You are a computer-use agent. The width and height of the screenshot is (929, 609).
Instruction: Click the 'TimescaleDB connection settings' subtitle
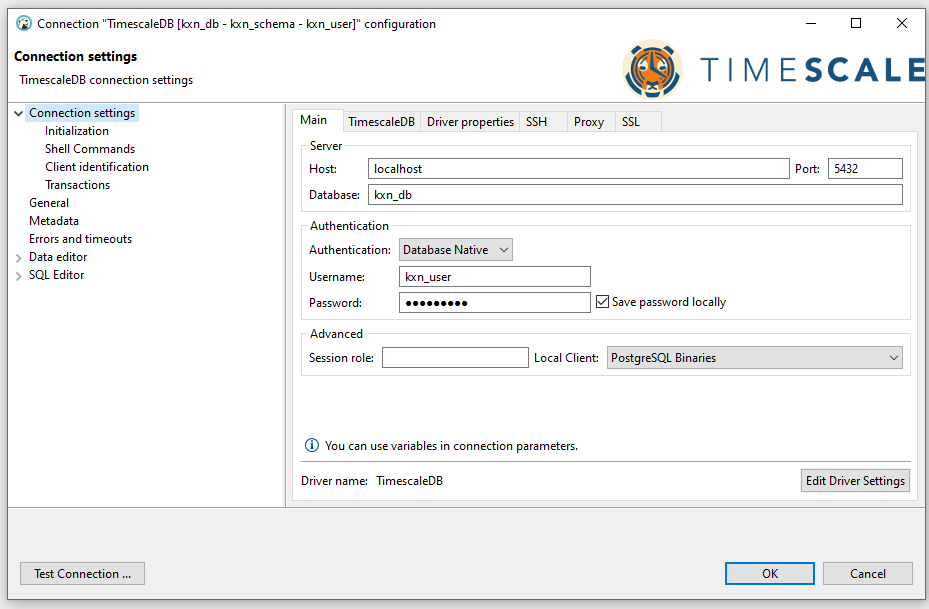[106, 80]
